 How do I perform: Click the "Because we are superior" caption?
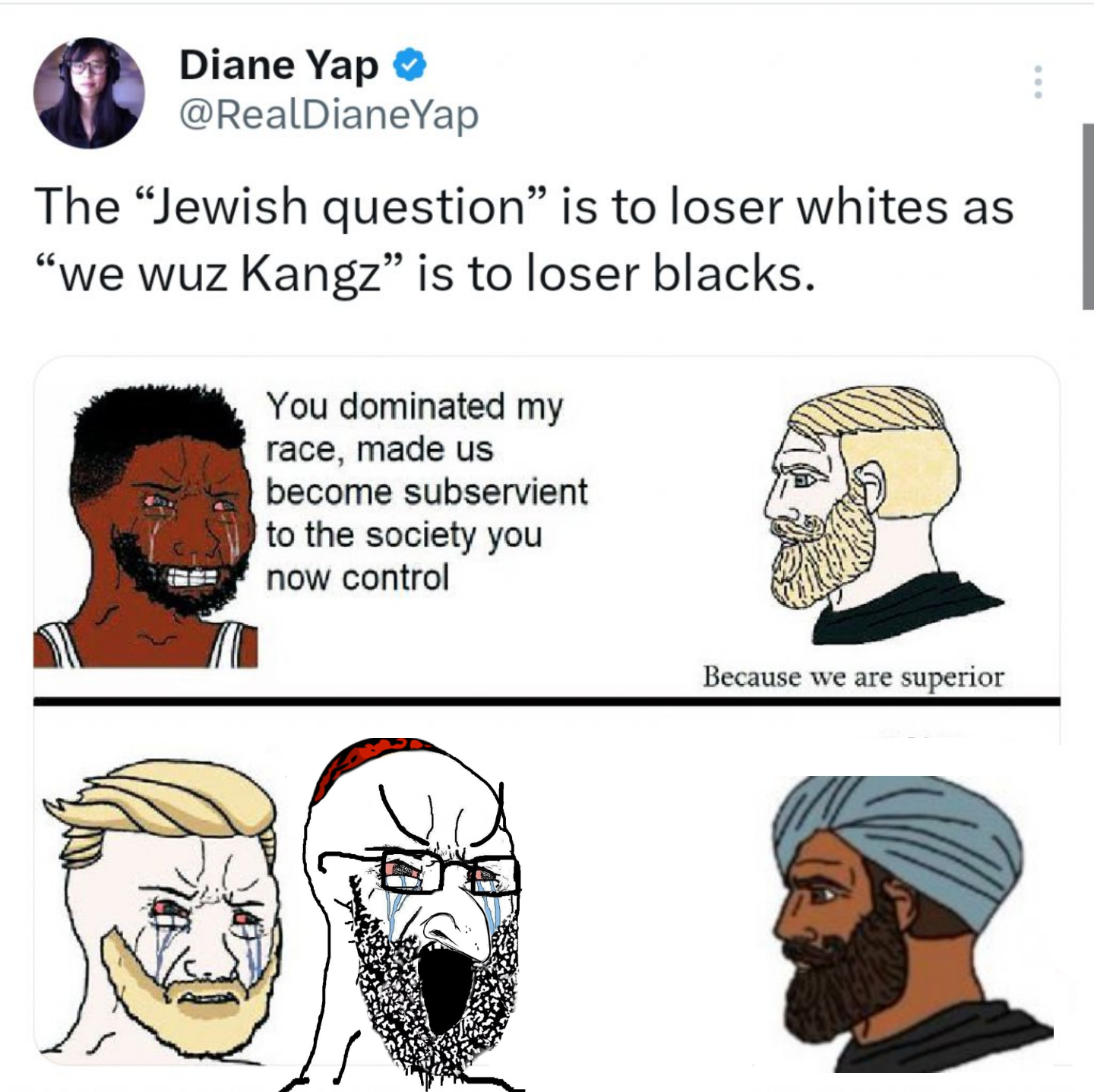[853, 676]
